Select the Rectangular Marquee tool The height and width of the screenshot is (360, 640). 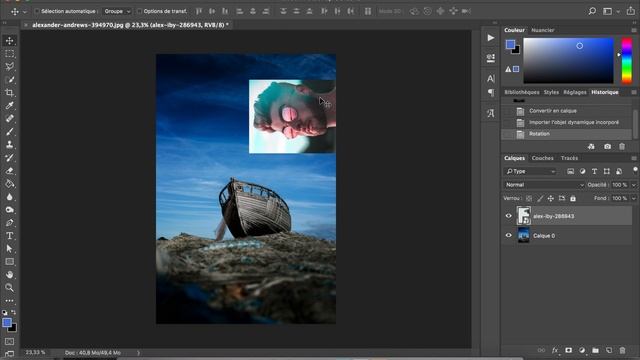click(9, 54)
